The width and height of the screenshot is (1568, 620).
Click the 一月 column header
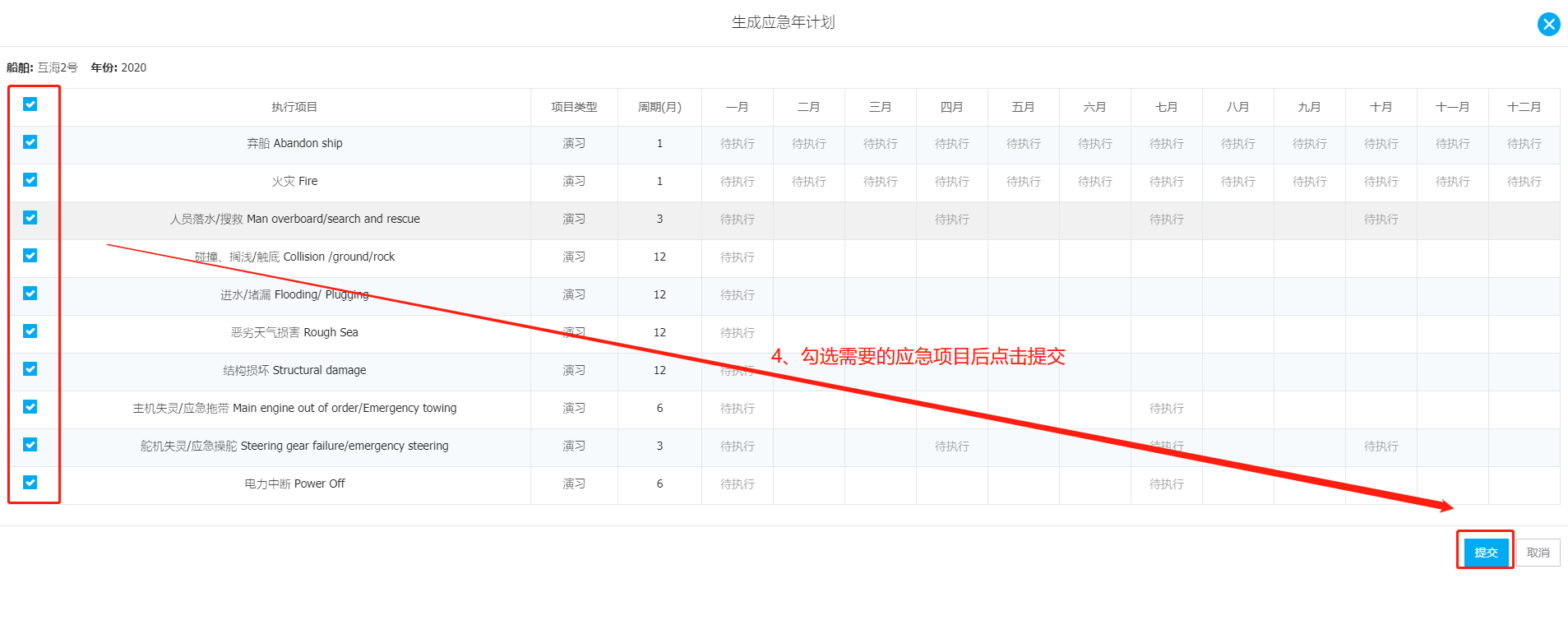click(738, 107)
